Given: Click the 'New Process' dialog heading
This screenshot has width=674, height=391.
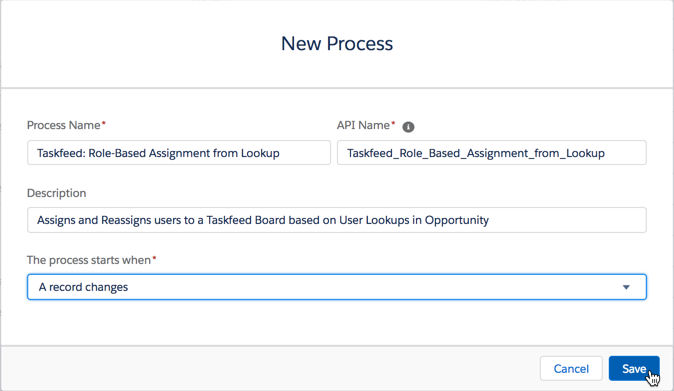Looking at the screenshot, I should pyautogui.click(x=337, y=43).
